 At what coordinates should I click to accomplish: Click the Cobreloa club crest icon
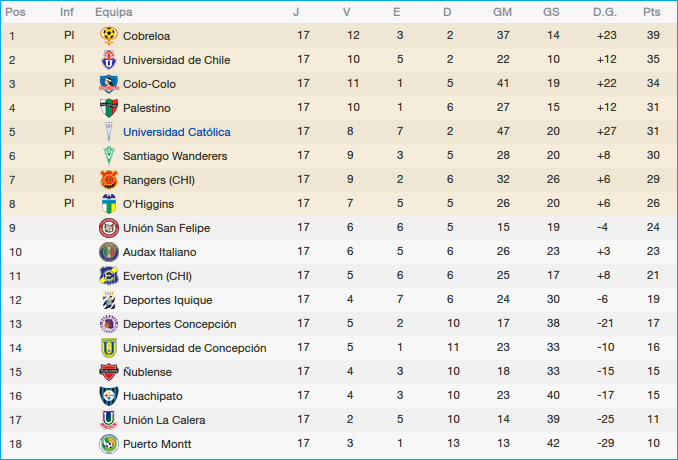108,35
